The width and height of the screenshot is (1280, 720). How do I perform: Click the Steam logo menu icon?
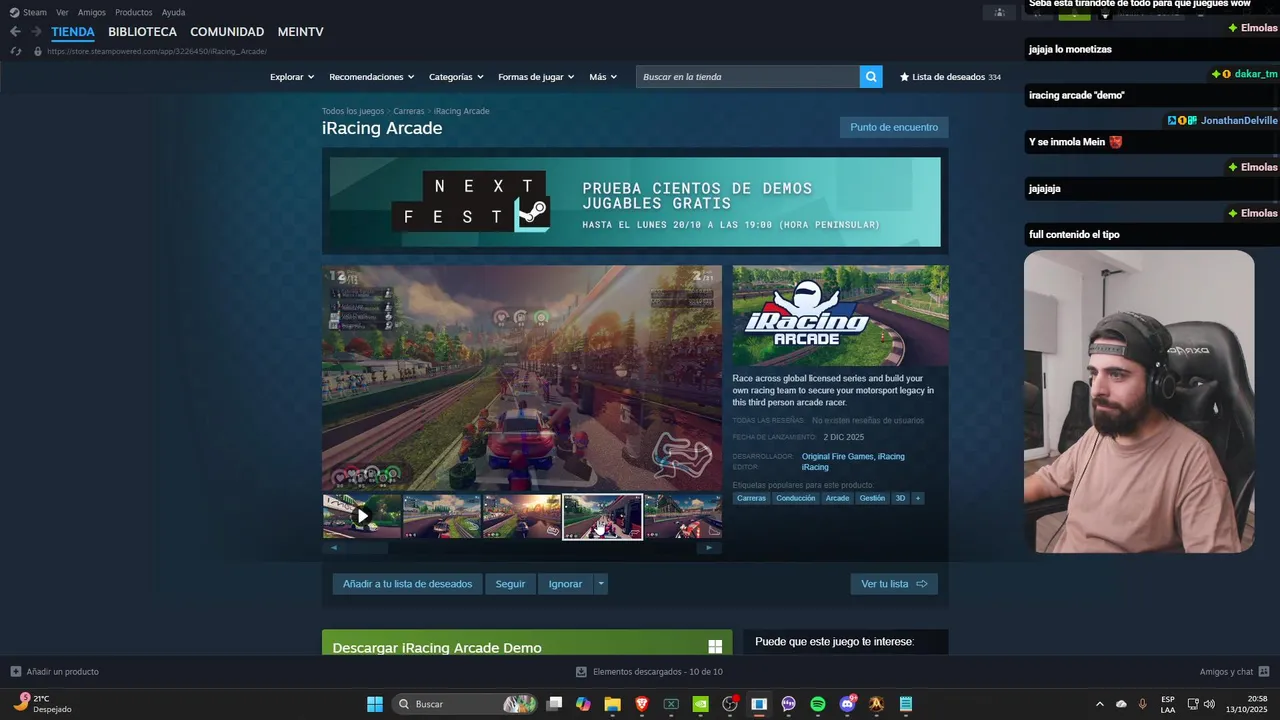(14, 12)
